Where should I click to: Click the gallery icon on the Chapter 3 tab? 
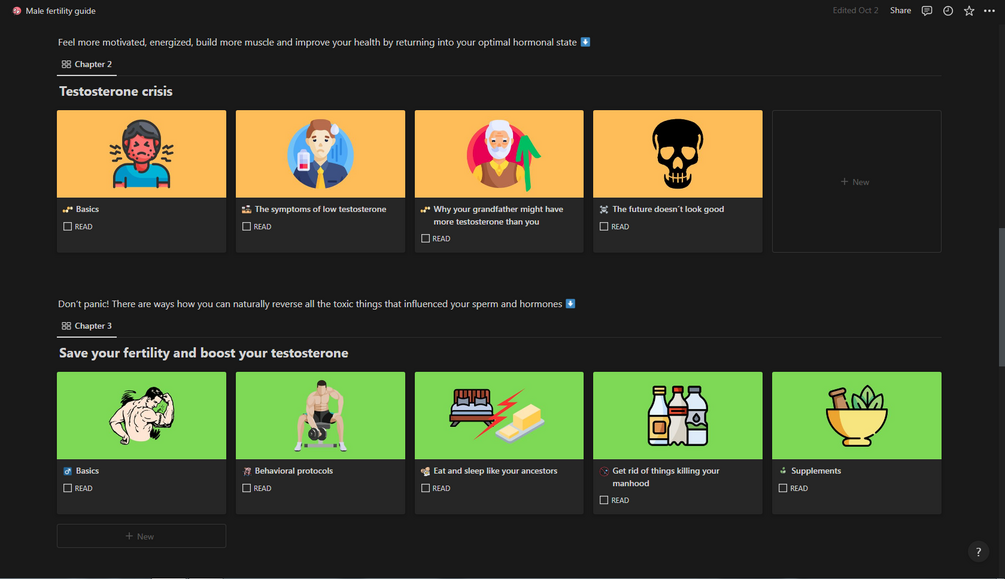click(66, 326)
